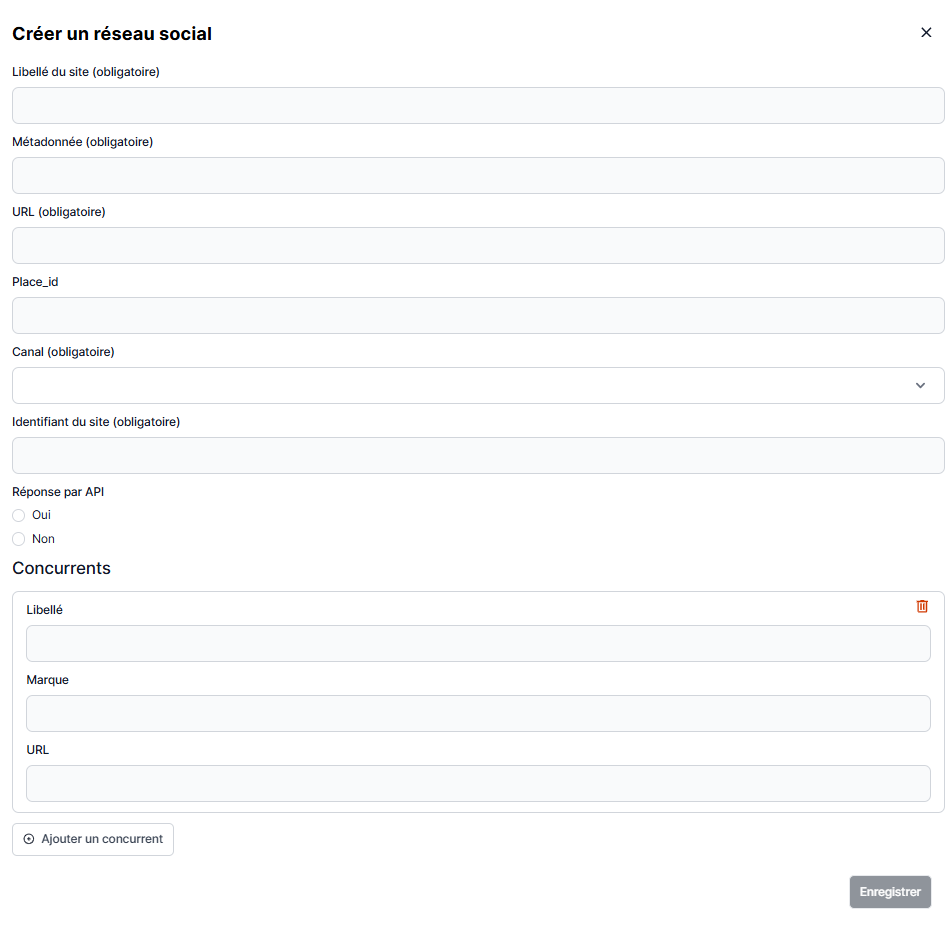The width and height of the screenshot is (952, 933).
Task: Delete the competitor with the trash icon
Action: click(x=922, y=606)
